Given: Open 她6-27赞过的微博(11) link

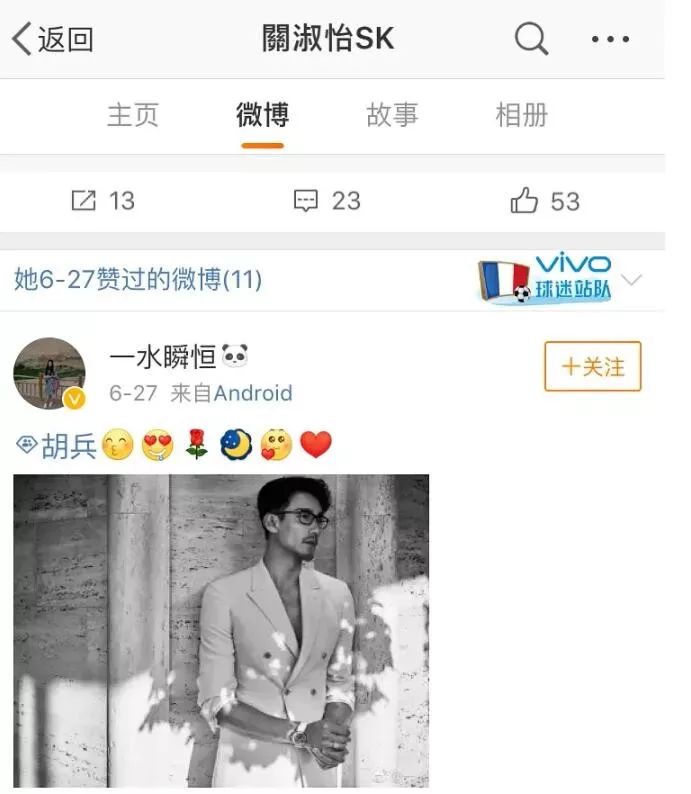Looking at the screenshot, I should [138, 279].
